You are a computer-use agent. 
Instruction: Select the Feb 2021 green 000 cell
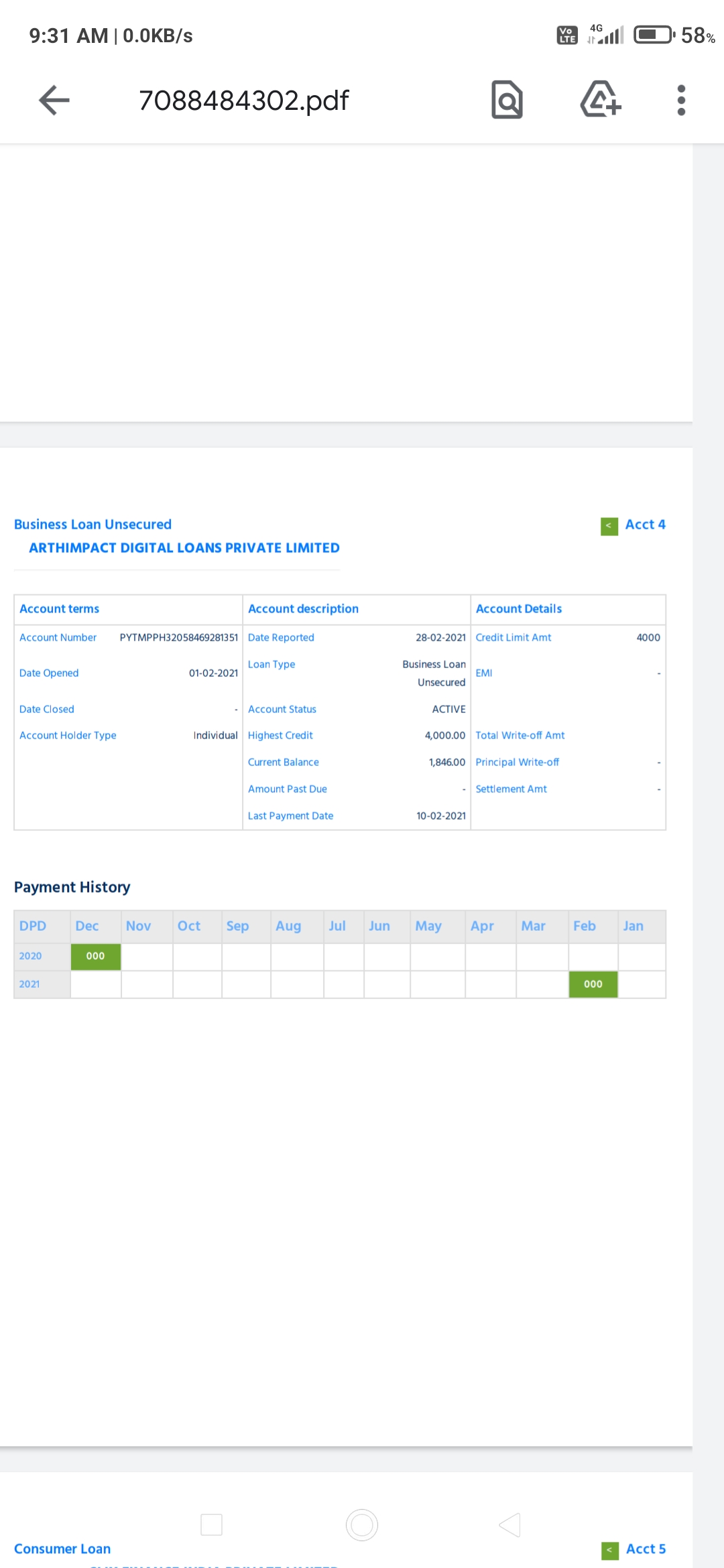point(593,984)
